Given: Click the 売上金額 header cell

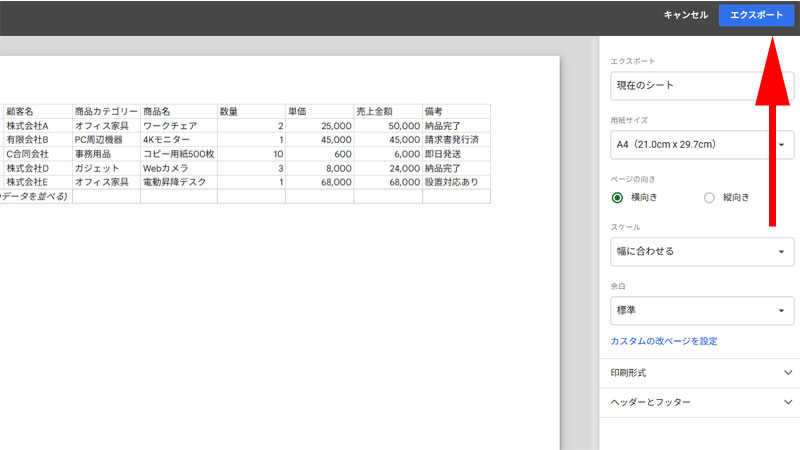Looking at the screenshot, I should 388,111.
